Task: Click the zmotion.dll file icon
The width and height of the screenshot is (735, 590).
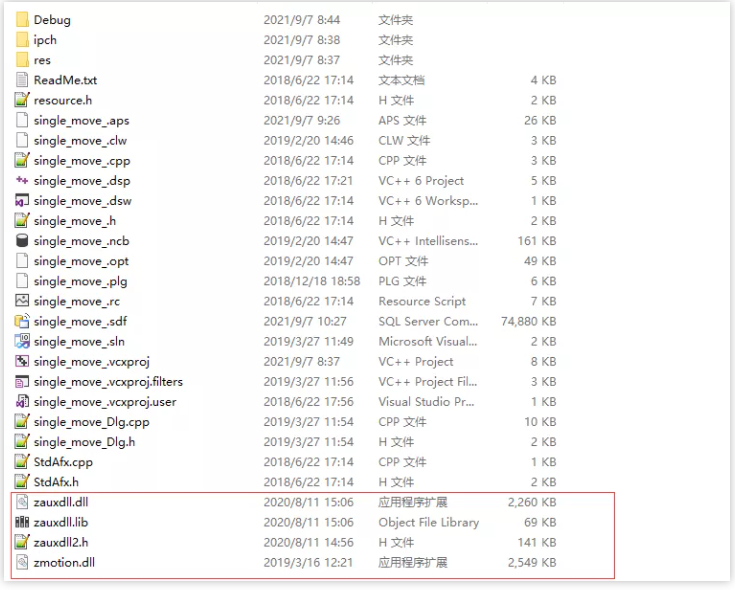Action: point(22,562)
